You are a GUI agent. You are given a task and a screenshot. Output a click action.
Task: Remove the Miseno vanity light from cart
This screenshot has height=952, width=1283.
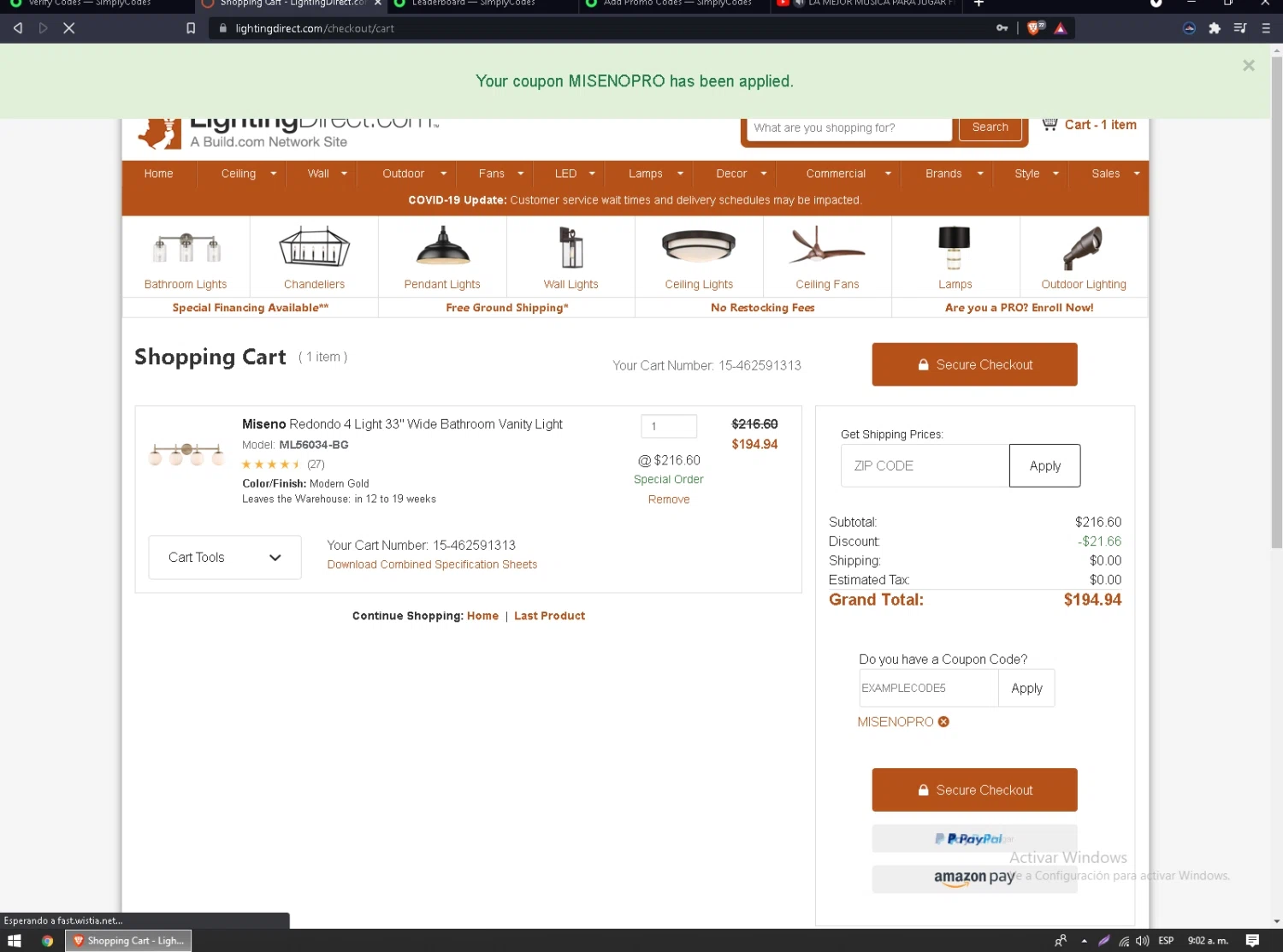click(669, 500)
